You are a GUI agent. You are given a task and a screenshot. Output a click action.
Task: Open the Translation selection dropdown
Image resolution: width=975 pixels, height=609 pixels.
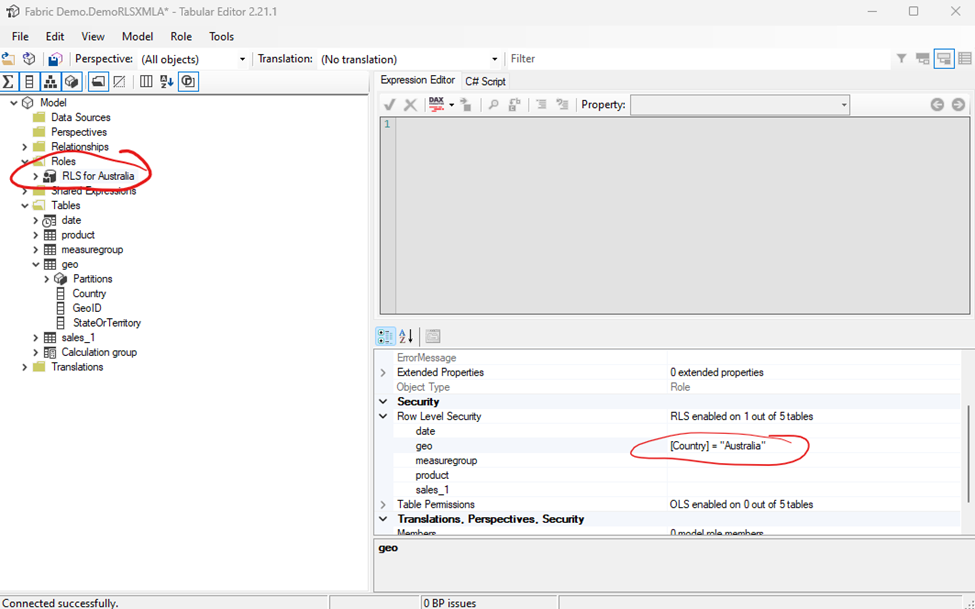click(494, 58)
